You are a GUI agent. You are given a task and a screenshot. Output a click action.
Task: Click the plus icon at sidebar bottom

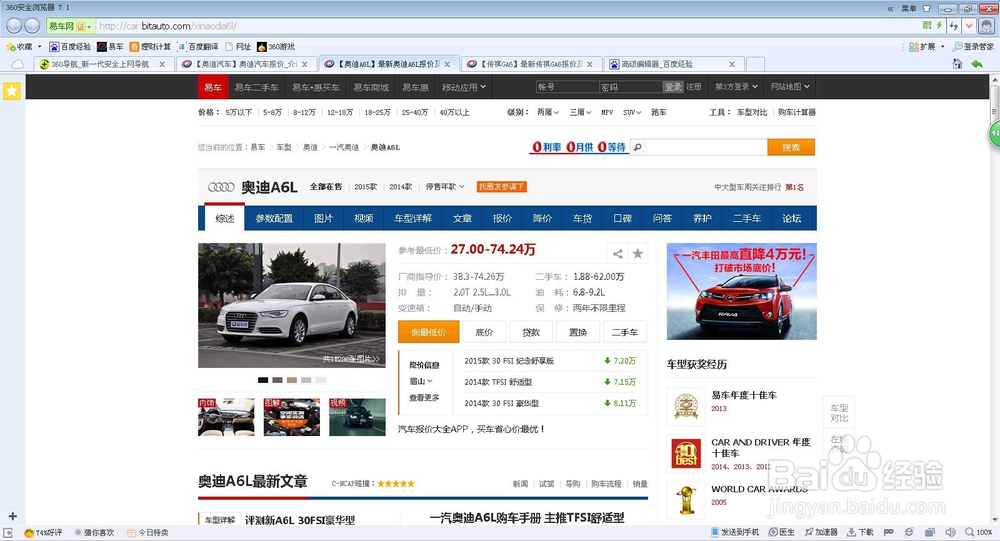[12, 516]
